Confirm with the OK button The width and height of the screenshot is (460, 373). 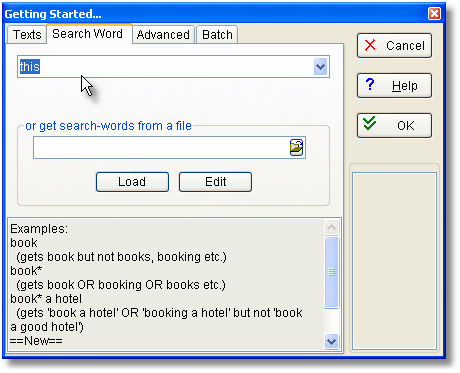click(x=394, y=126)
